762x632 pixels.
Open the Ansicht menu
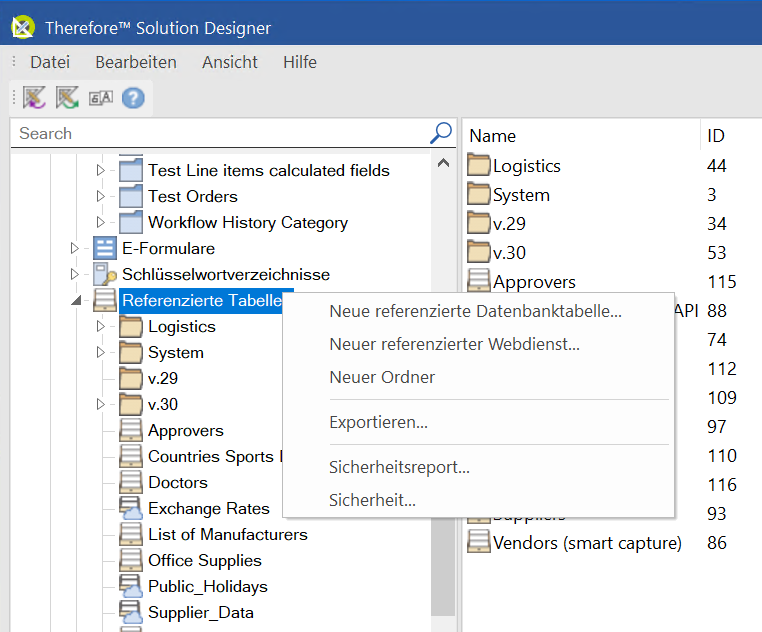point(230,62)
